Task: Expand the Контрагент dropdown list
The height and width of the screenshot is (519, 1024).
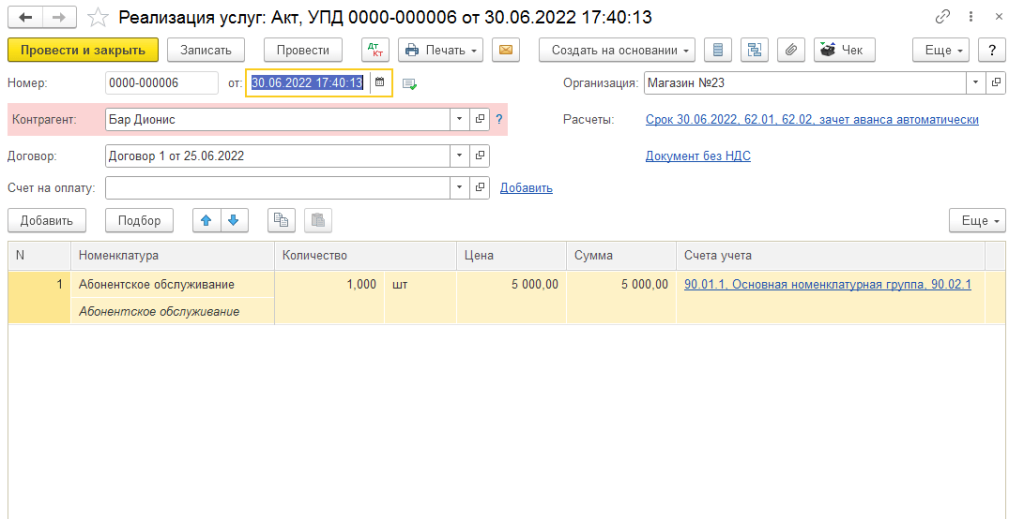Action: click(x=459, y=119)
